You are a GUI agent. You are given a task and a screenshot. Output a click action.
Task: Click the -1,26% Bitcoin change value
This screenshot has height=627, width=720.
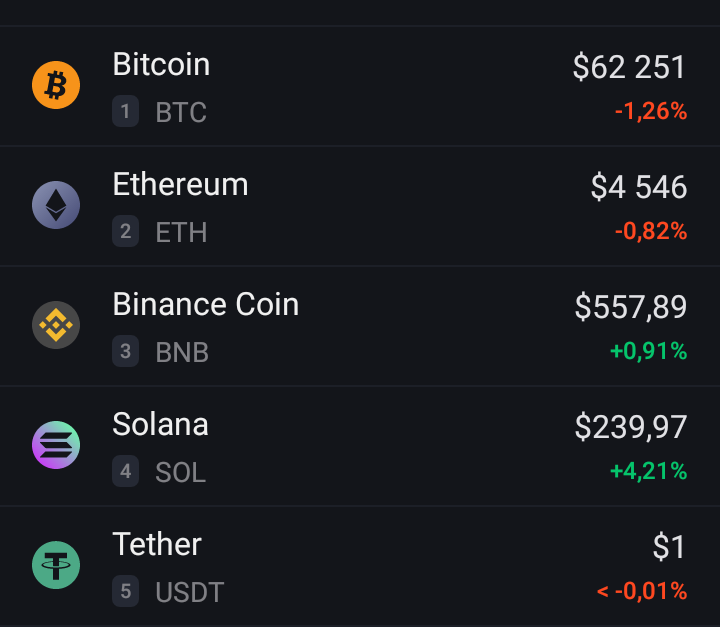click(x=651, y=111)
